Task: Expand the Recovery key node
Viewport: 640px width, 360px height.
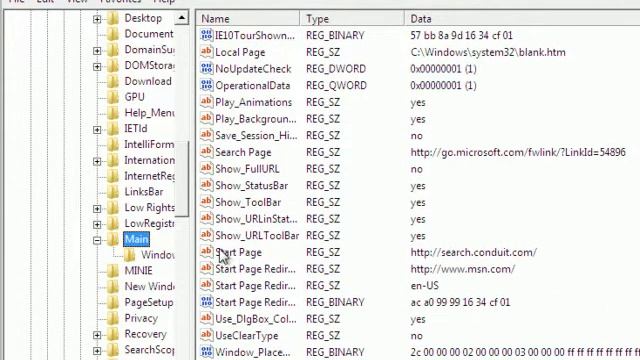Action: point(97,335)
